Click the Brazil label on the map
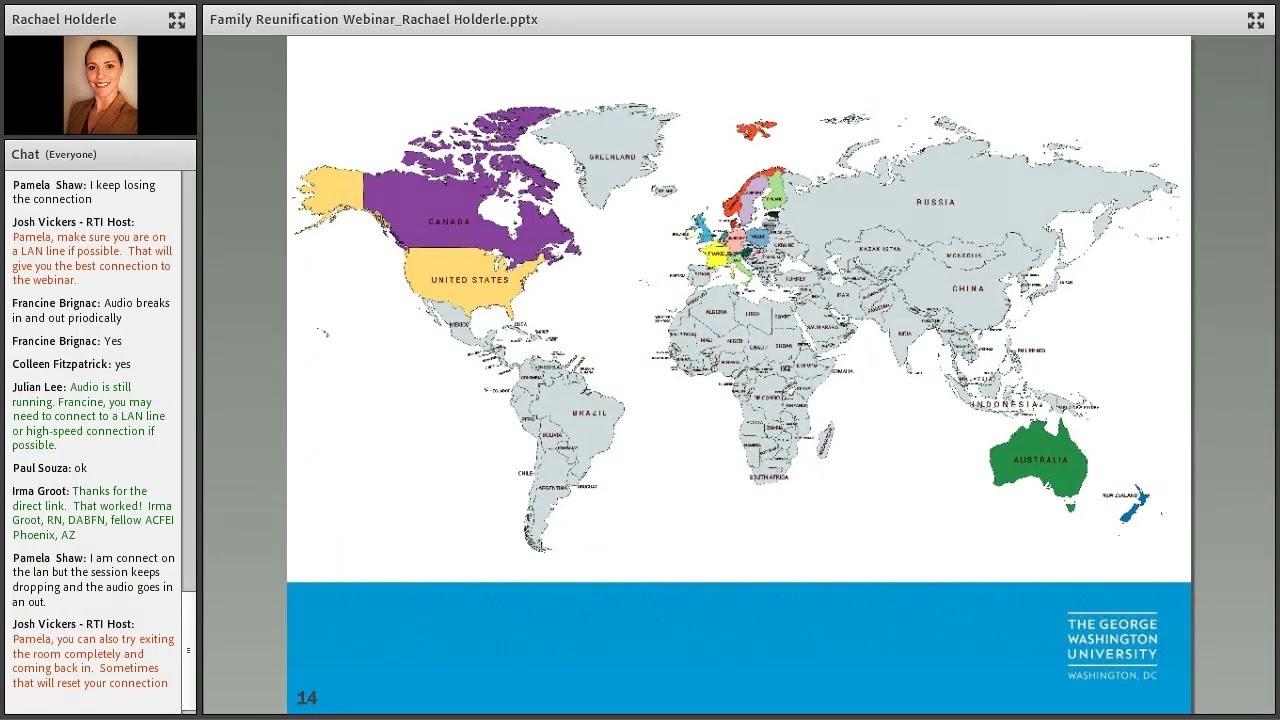Screen dimensions: 1280x720 tap(589, 413)
